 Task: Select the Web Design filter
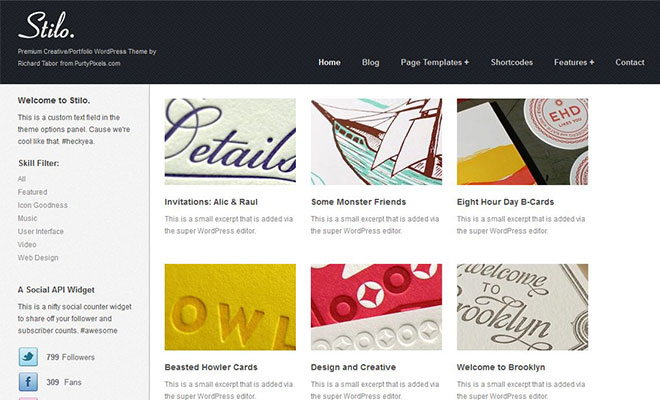(40, 257)
